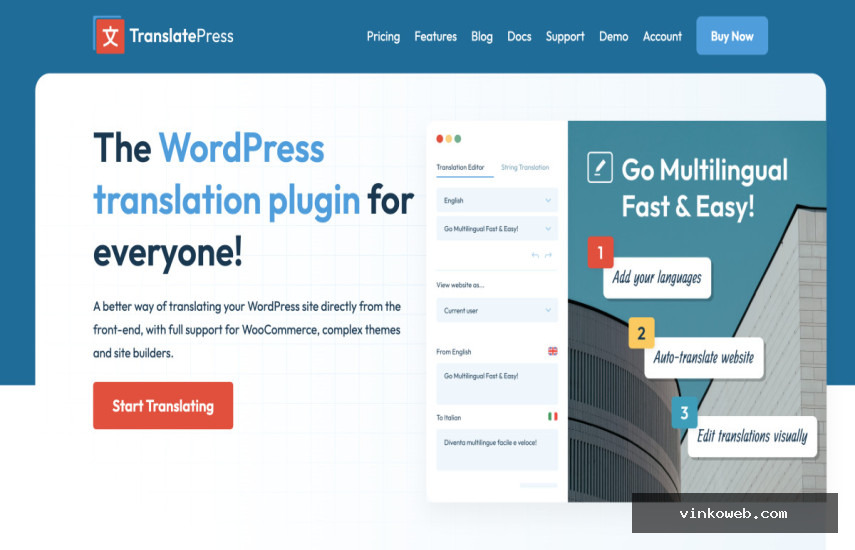The height and width of the screenshot is (550, 855).
Task: Open the Blog link in navigation
Action: [x=481, y=37]
